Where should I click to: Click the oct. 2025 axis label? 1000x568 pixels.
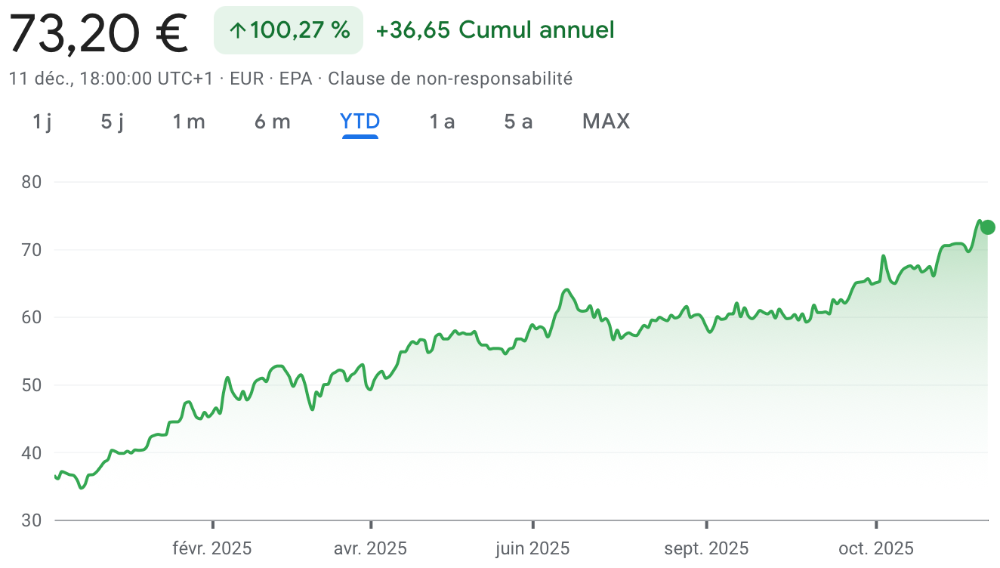(876, 548)
